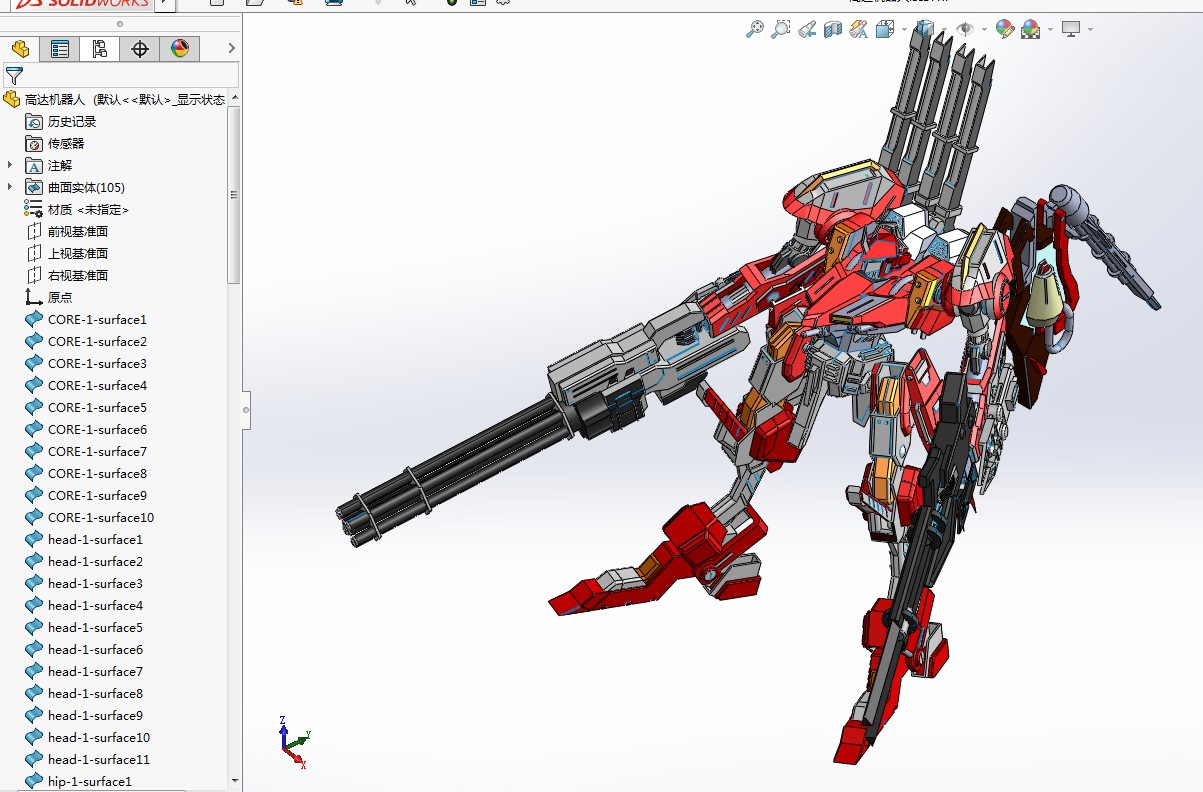The width and height of the screenshot is (1203, 792).
Task: Click the Zoom to Fit icon
Action: pyautogui.click(x=755, y=30)
